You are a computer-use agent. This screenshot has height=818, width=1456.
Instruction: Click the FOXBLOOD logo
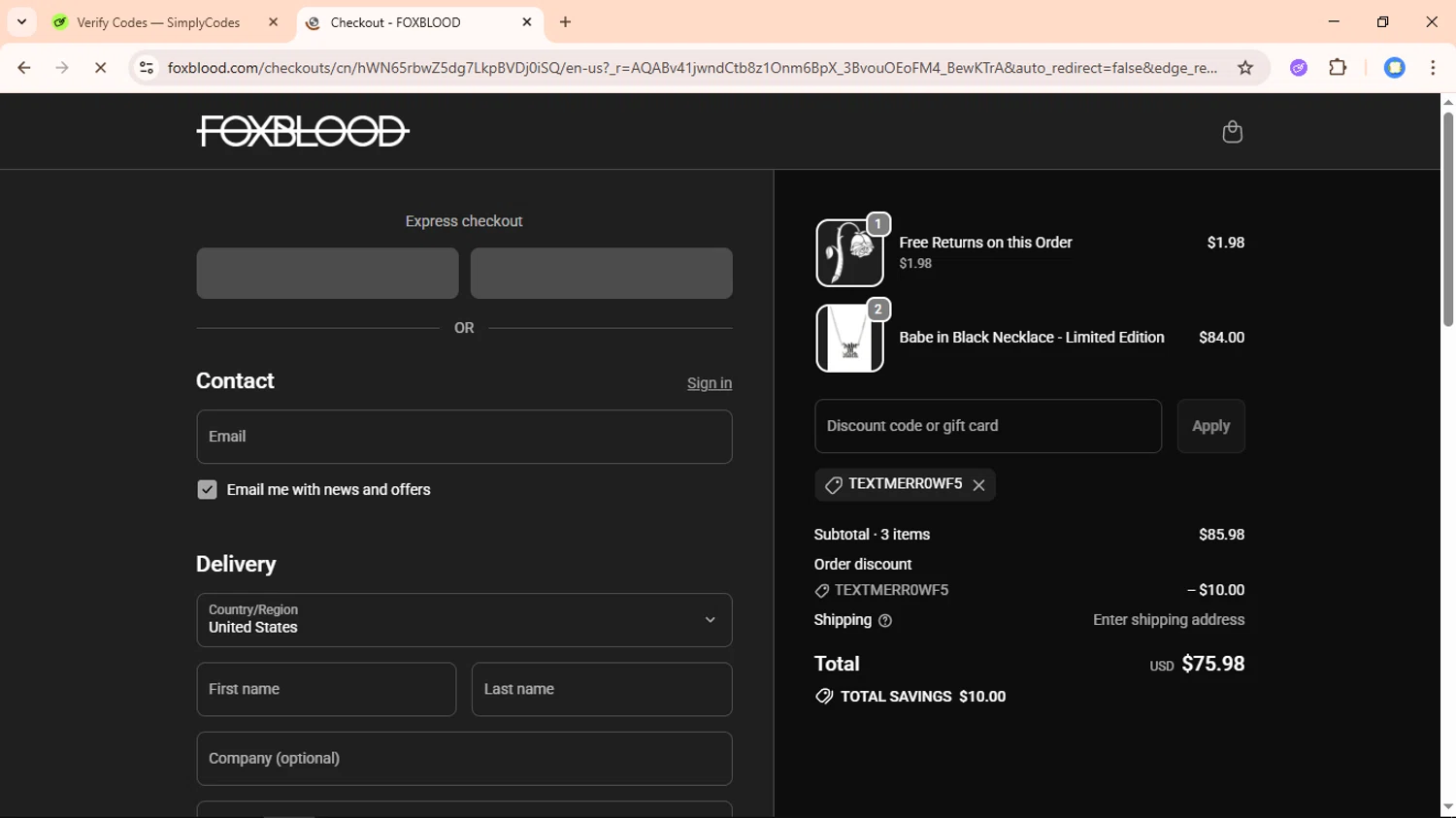point(303,131)
